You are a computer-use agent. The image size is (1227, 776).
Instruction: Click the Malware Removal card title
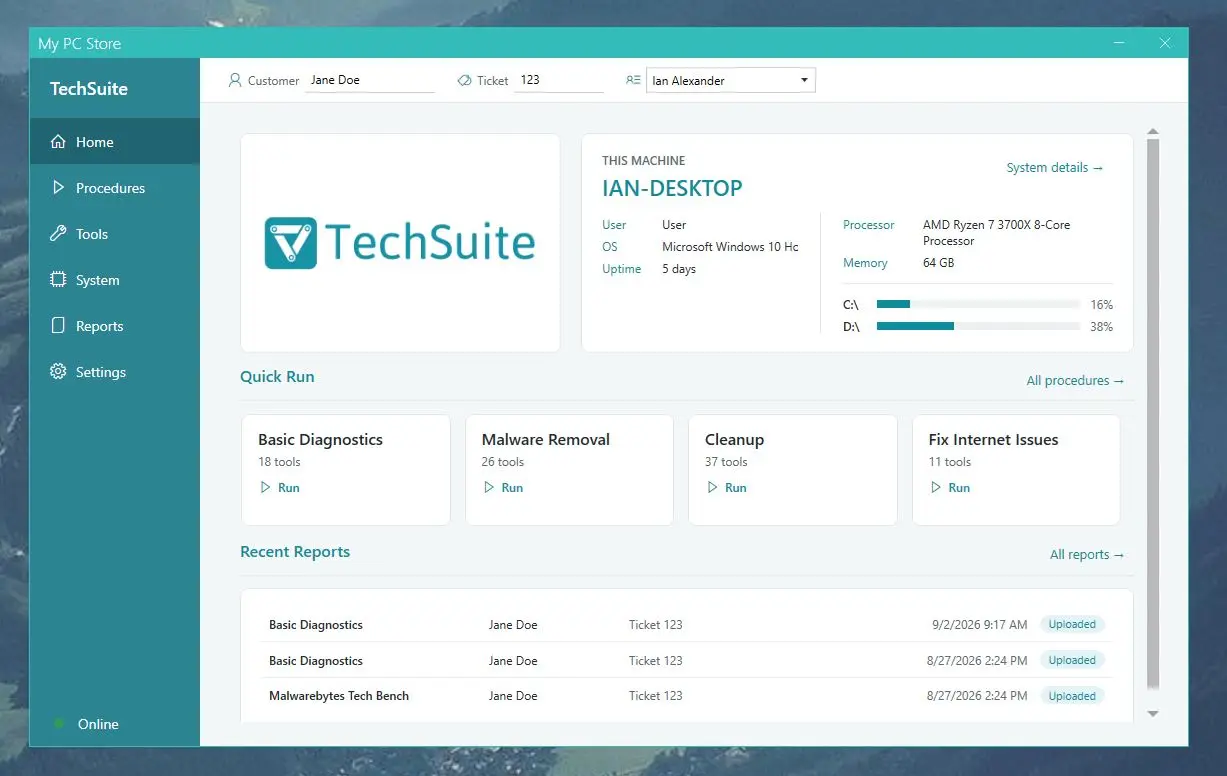(545, 439)
